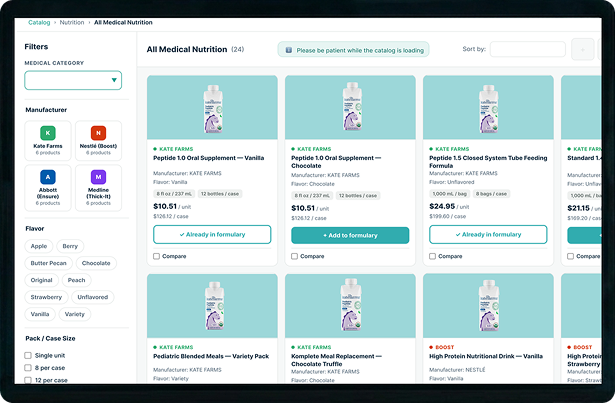Viewport: 615px width, 403px height.
Task: Check the Single unit pack size
Action: 28,356
